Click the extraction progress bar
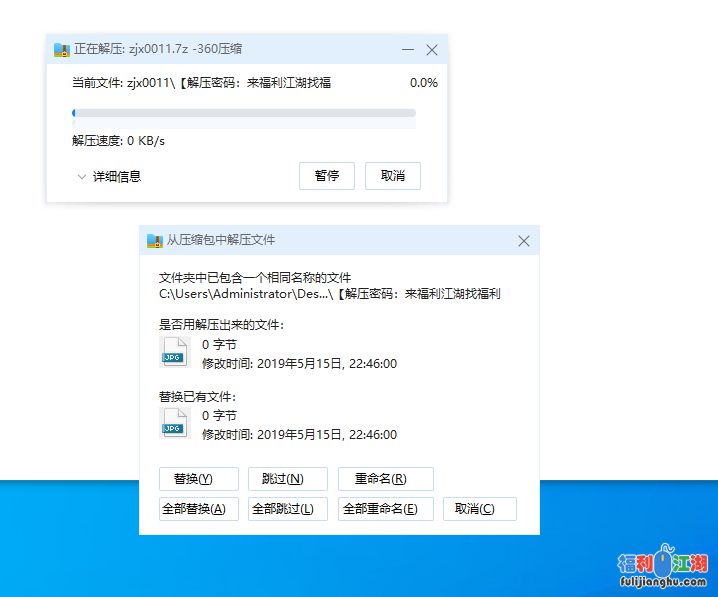The image size is (718, 597). coord(243,113)
